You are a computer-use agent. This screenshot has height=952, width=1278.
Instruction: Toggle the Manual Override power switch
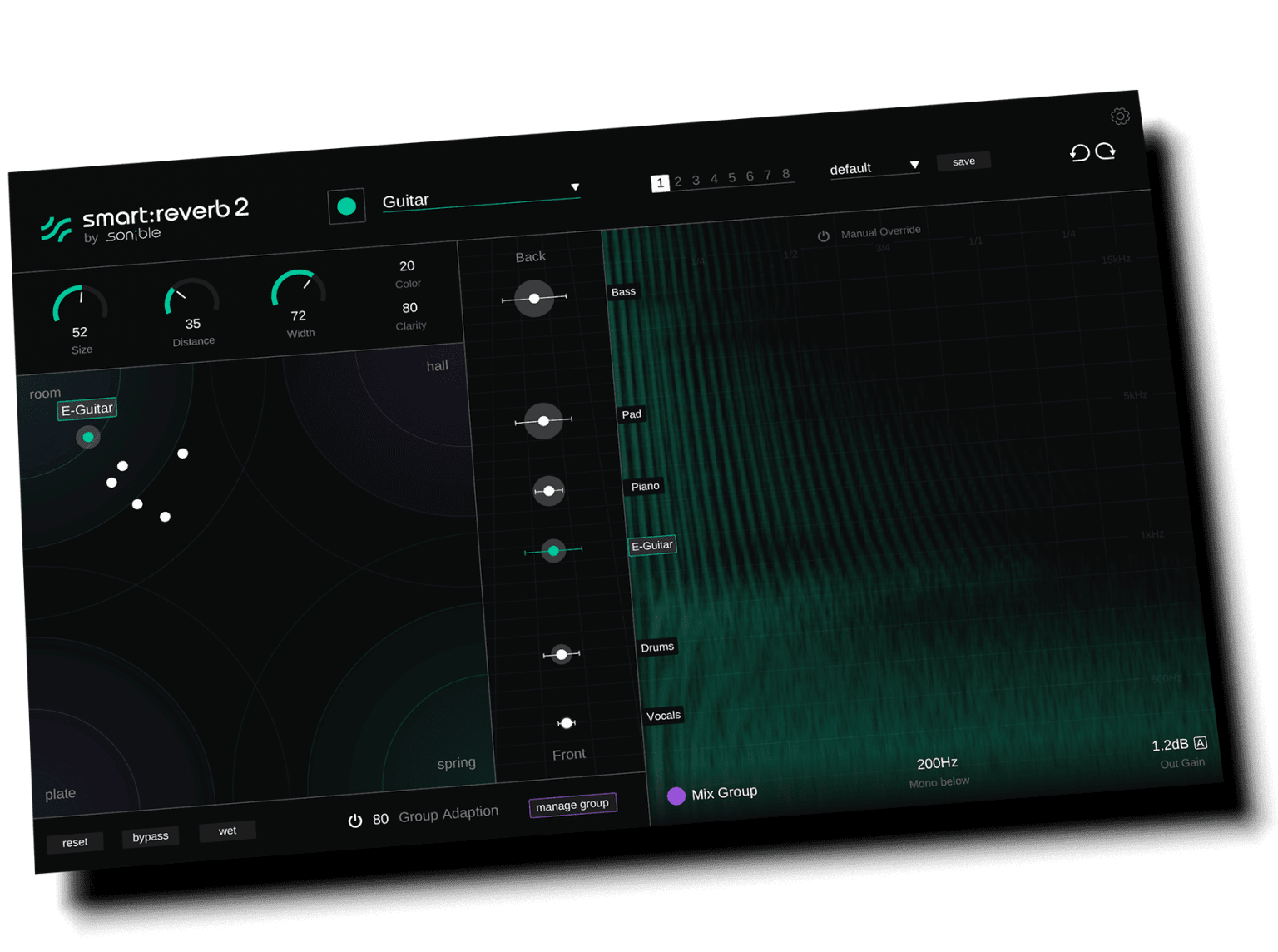point(824,235)
